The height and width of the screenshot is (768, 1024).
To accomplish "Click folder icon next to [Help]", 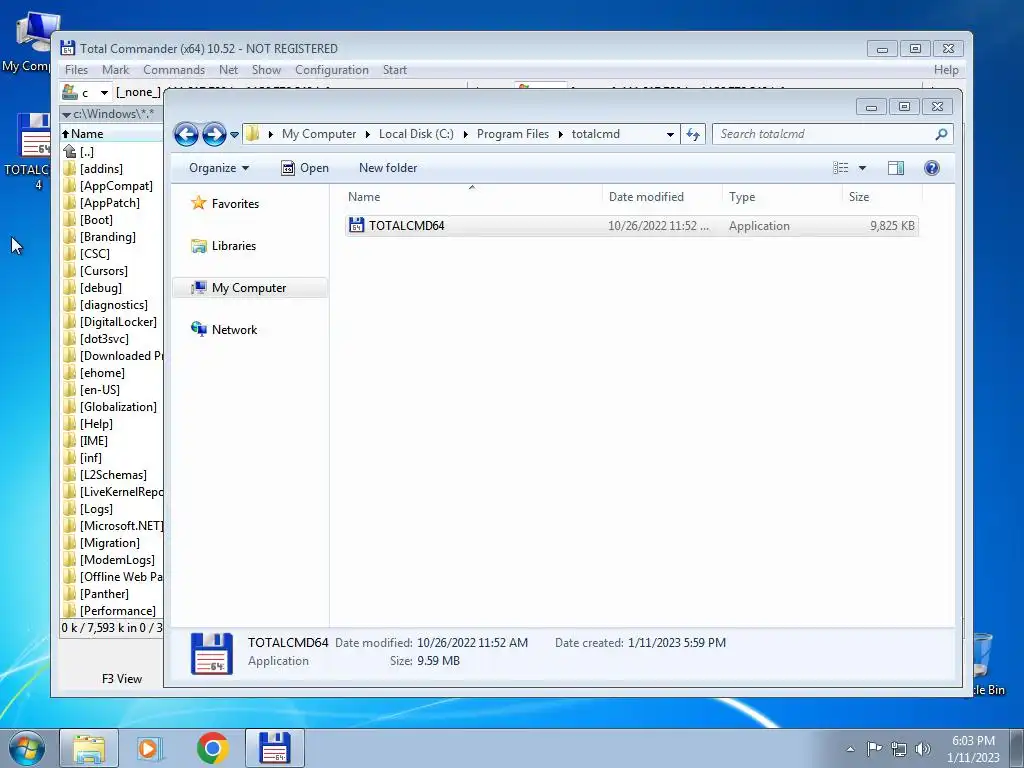I will click(70, 424).
